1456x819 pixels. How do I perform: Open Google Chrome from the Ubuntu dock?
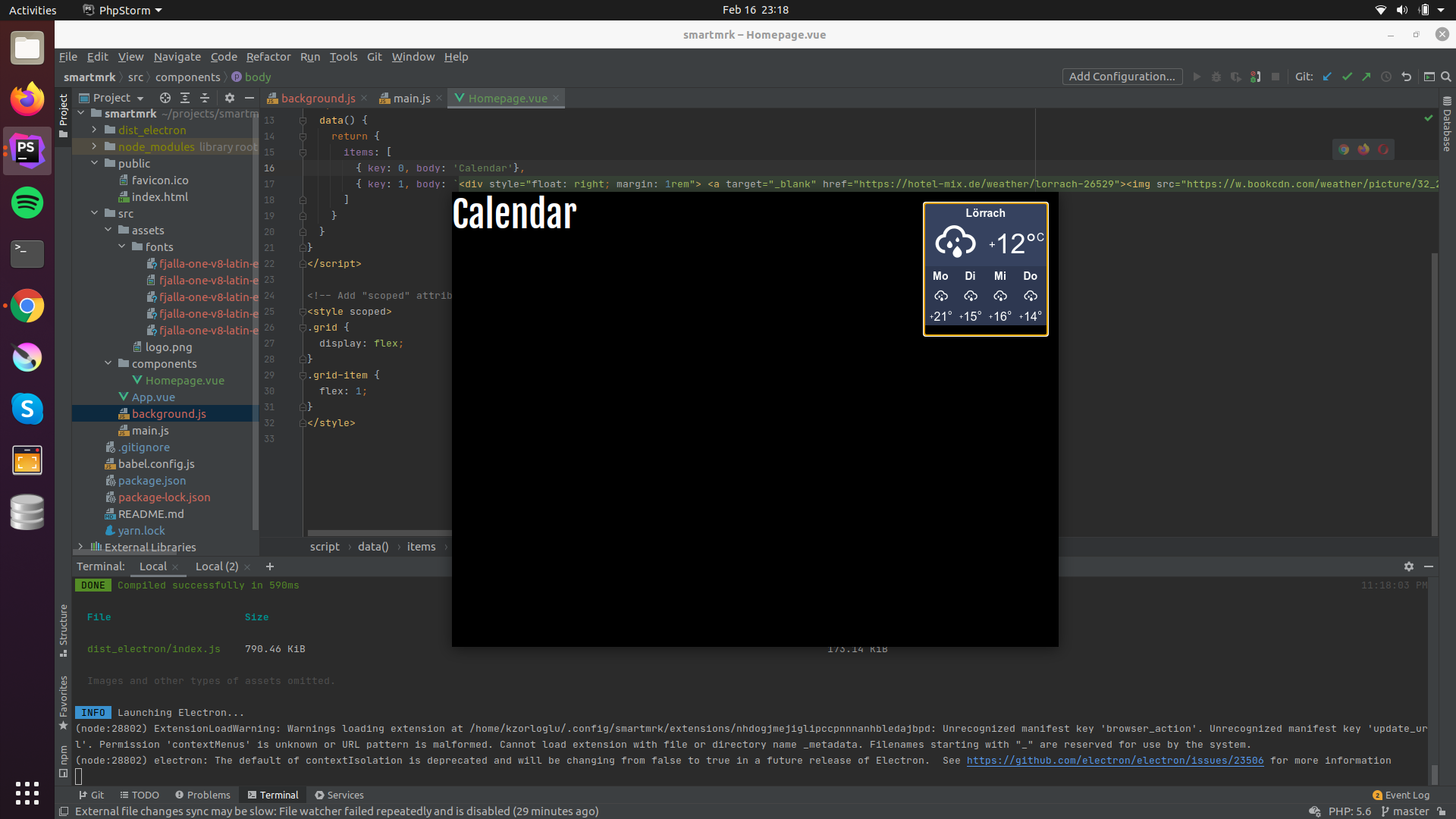click(27, 306)
